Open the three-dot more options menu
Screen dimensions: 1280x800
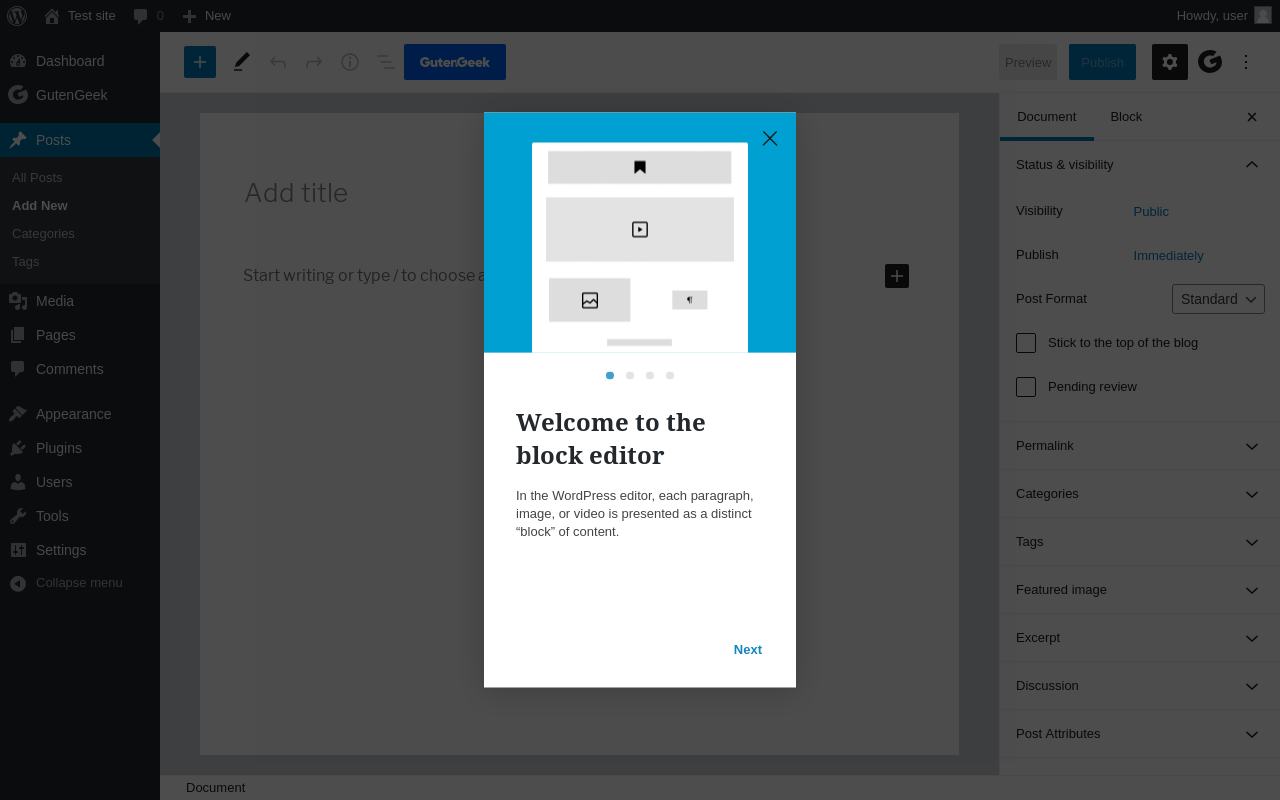(x=1246, y=62)
